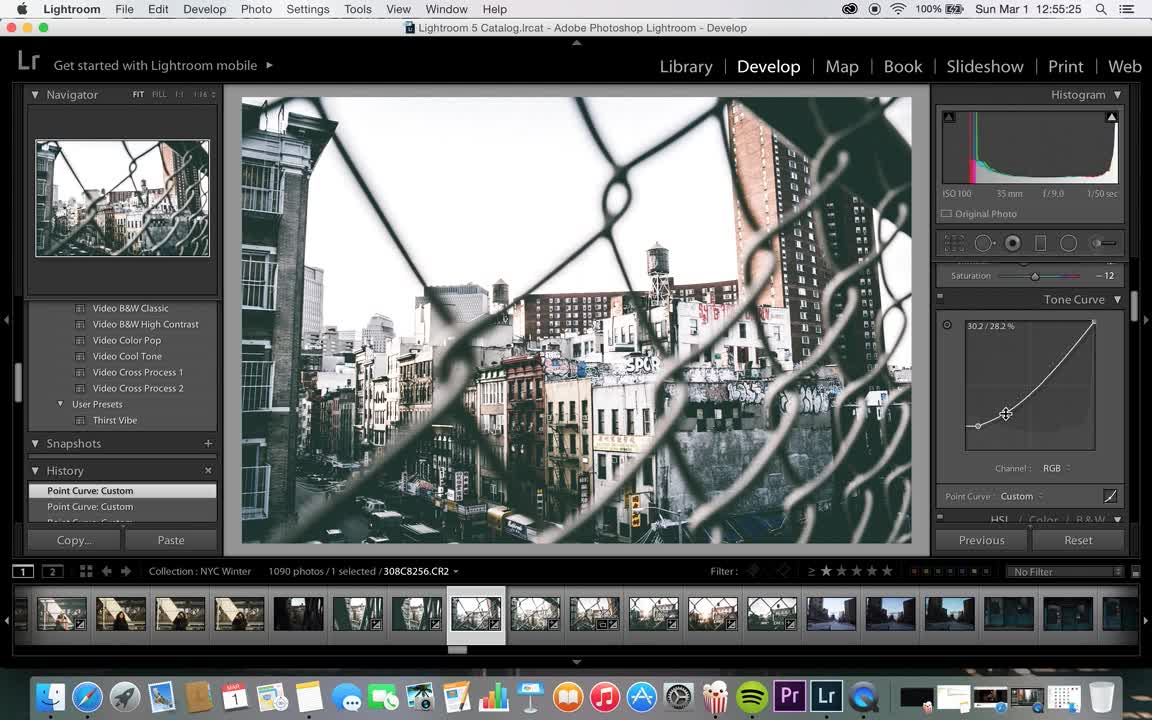Toggle the shadow clipping indicator in Histogram
The image size is (1152, 720).
click(949, 117)
